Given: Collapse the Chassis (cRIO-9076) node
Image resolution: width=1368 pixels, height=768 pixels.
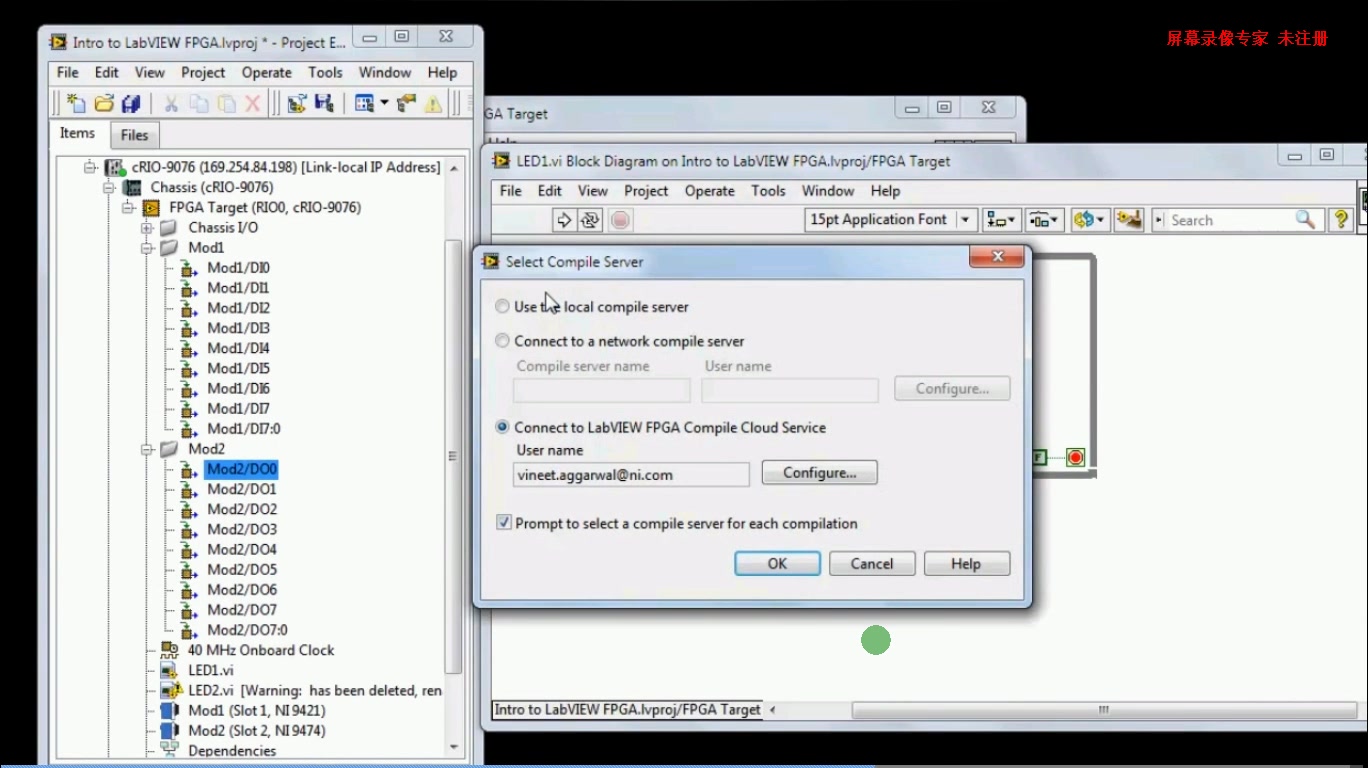Looking at the screenshot, I should tap(109, 187).
